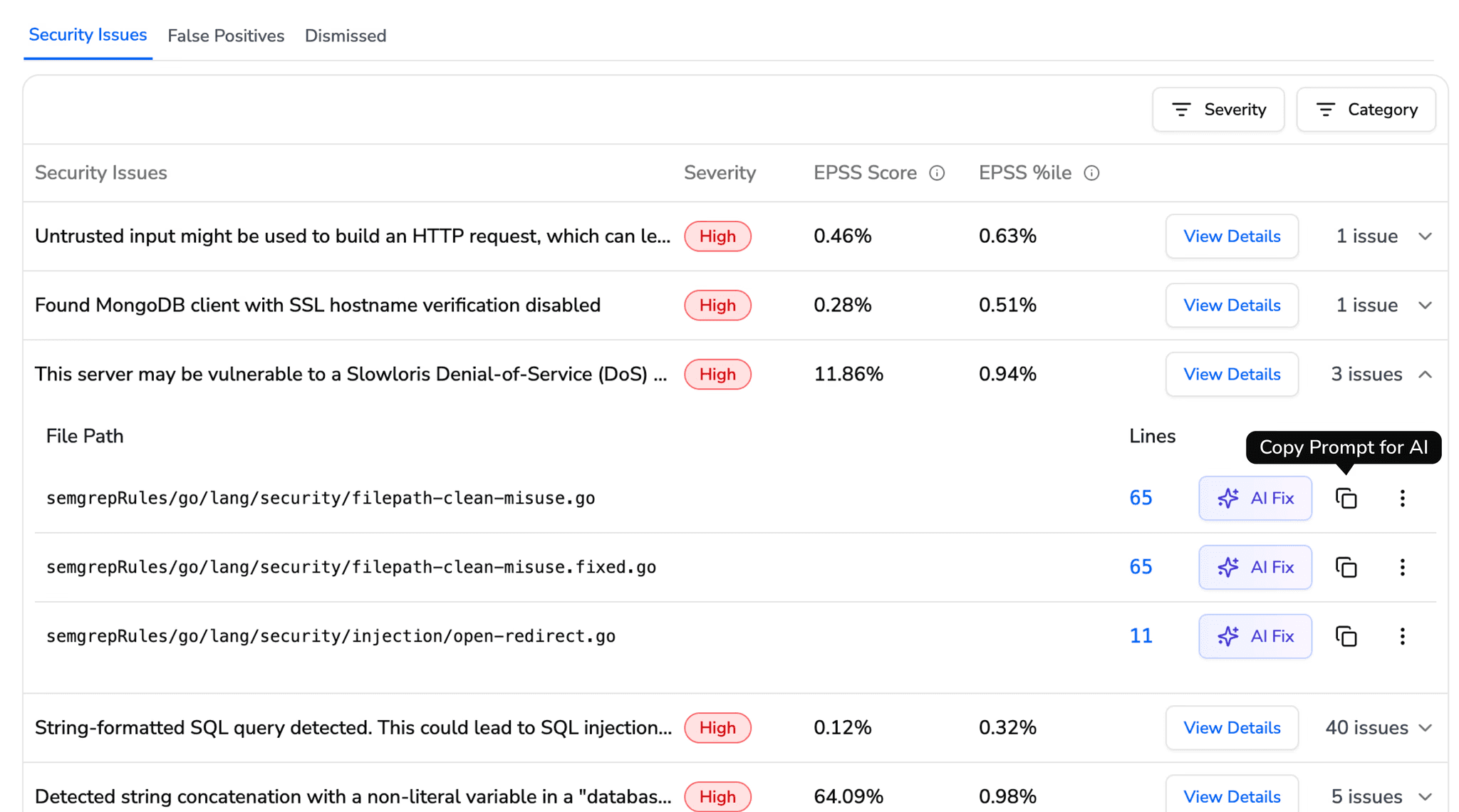Open overflow menu for filepath-clean-misuse.fixed.go

pos(1402,567)
